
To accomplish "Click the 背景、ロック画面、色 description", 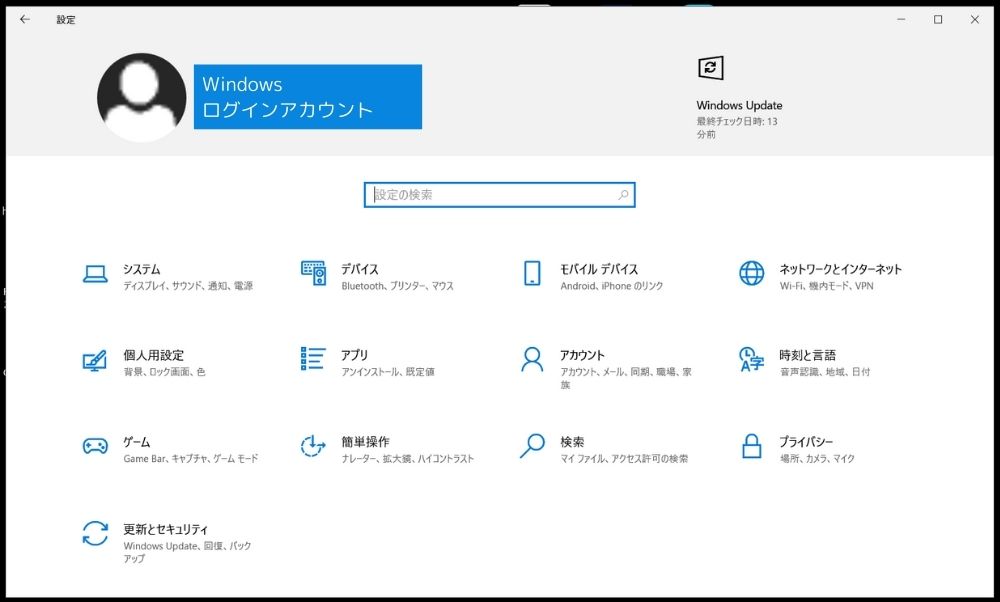I will pyautogui.click(x=165, y=372).
